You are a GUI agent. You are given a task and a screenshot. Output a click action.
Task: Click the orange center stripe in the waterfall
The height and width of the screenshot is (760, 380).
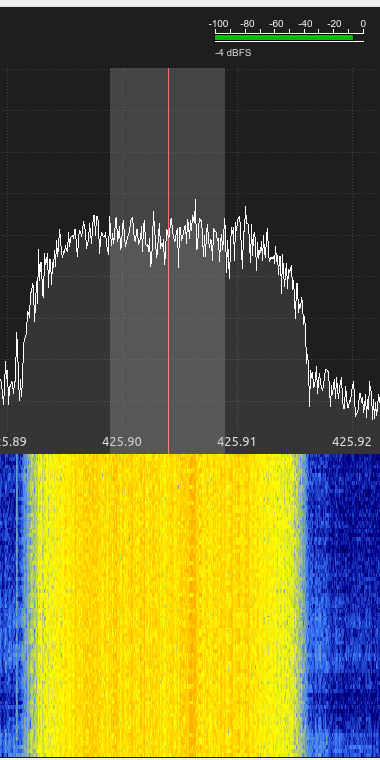point(192,606)
